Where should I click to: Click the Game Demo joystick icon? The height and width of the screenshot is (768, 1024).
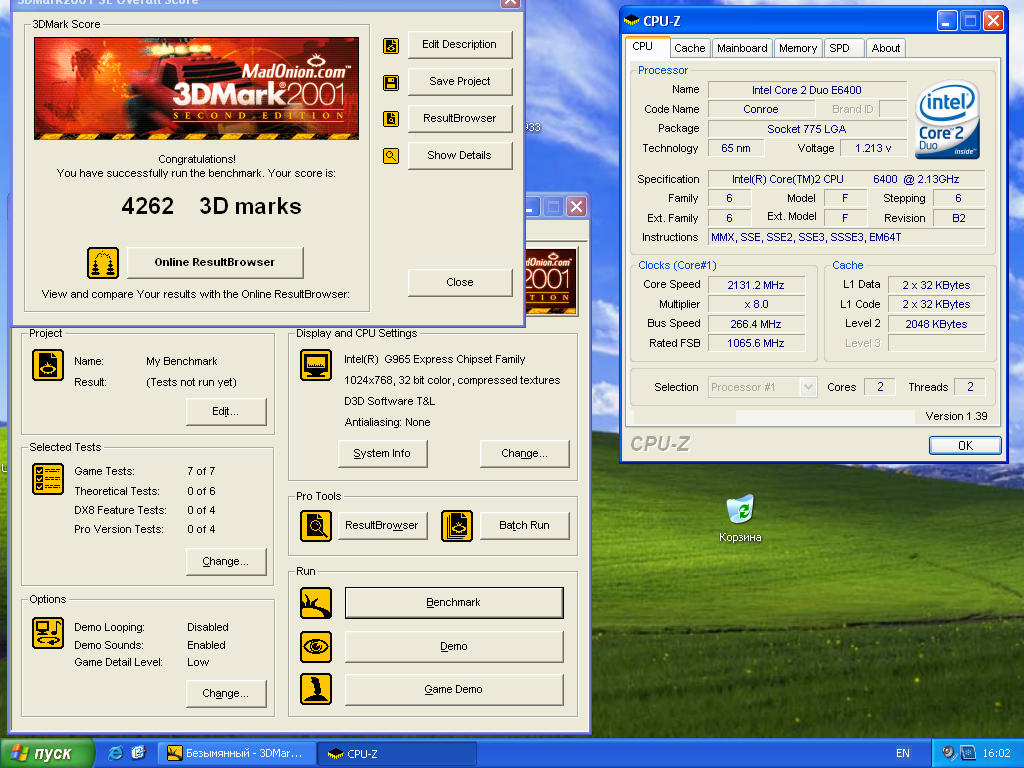tap(316, 690)
